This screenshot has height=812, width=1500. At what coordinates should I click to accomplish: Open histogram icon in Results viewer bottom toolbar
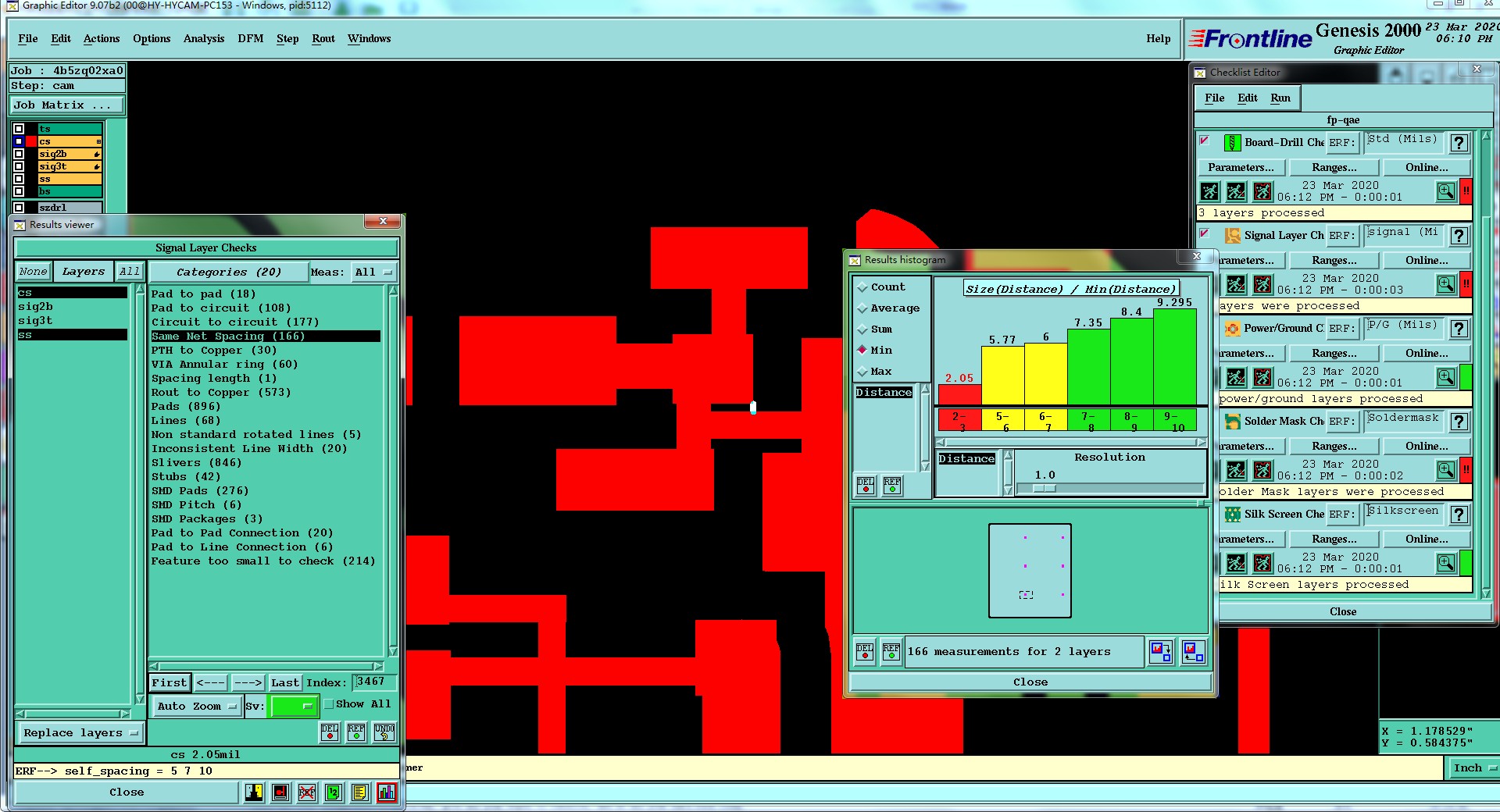point(386,792)
